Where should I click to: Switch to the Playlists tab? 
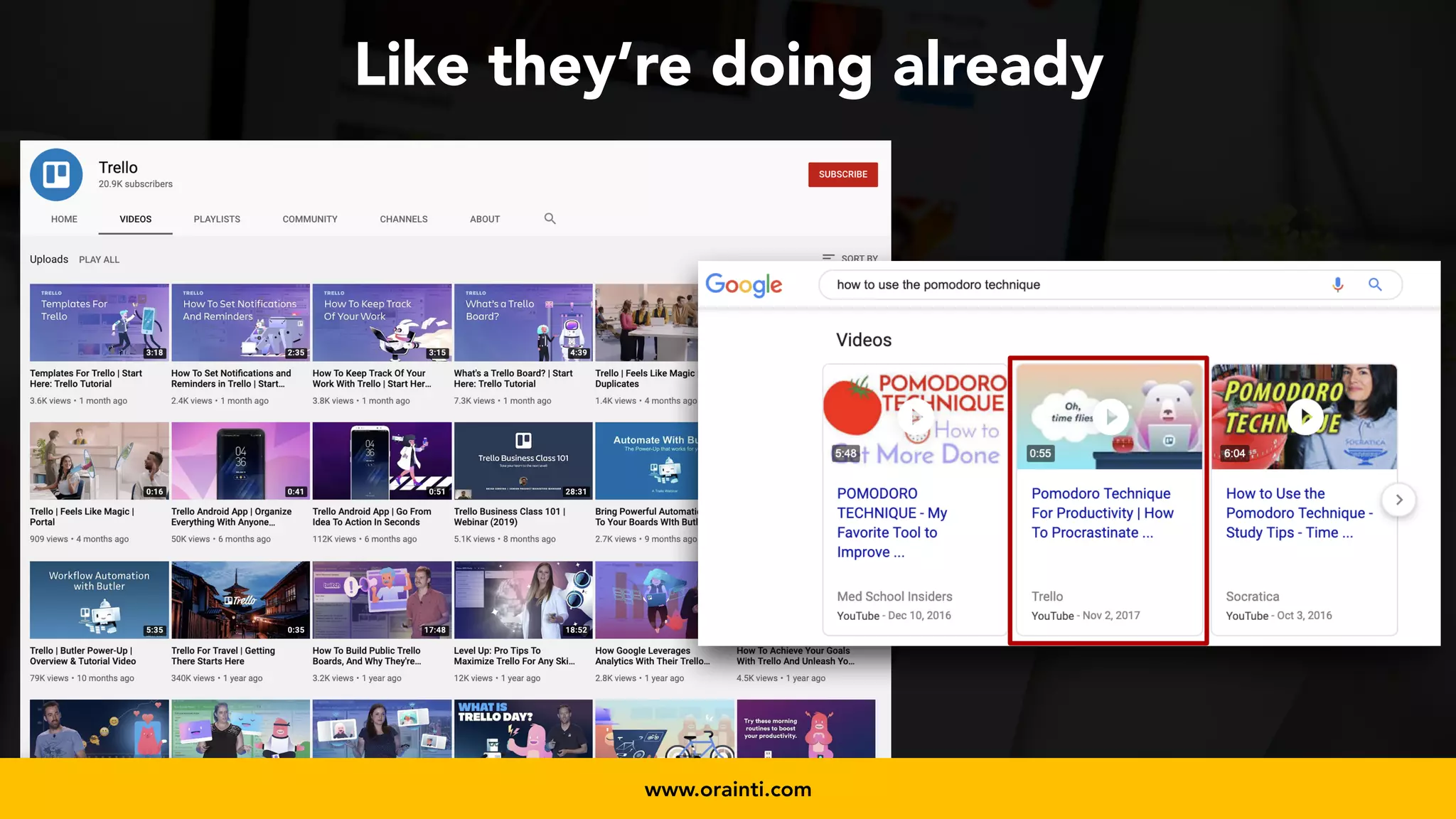[217, 219]
